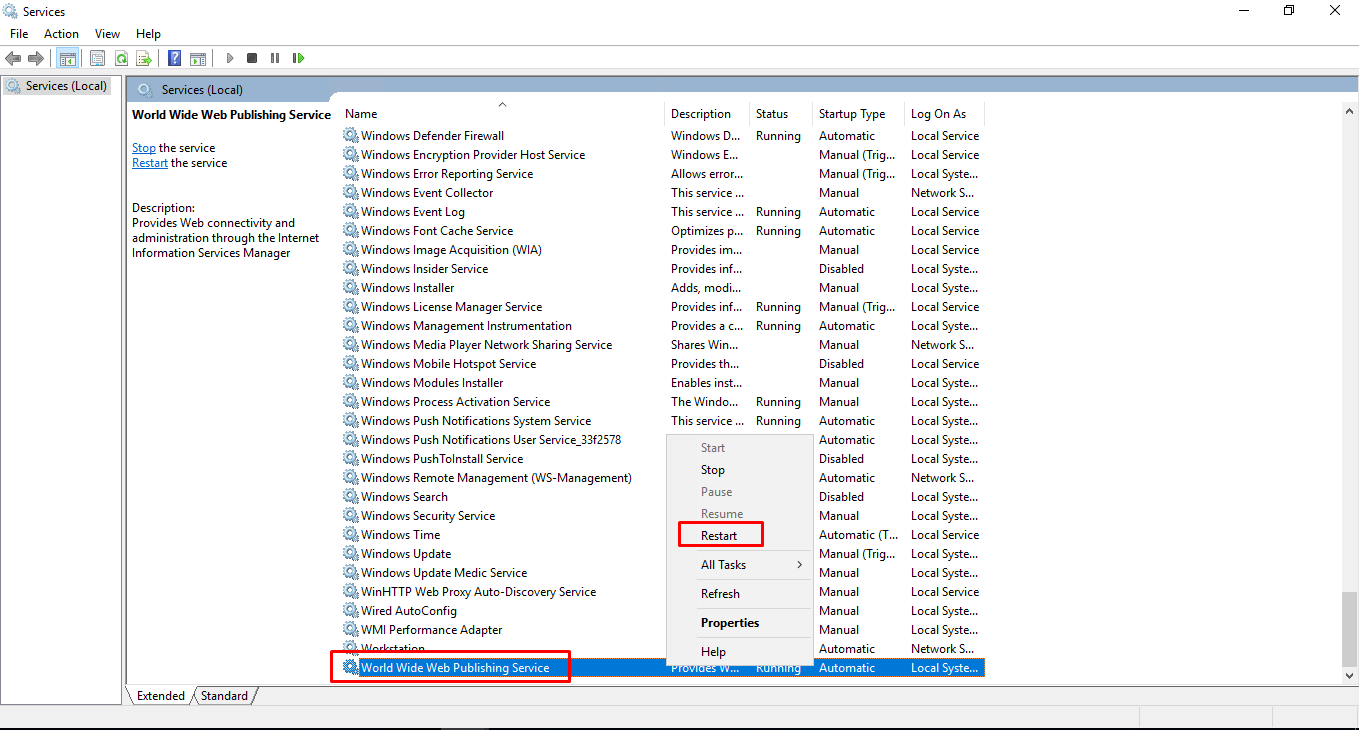This screenshot has height=730, width=1359.
Task: Click the green Refresh toolbar icon
Action: [121, 59]
